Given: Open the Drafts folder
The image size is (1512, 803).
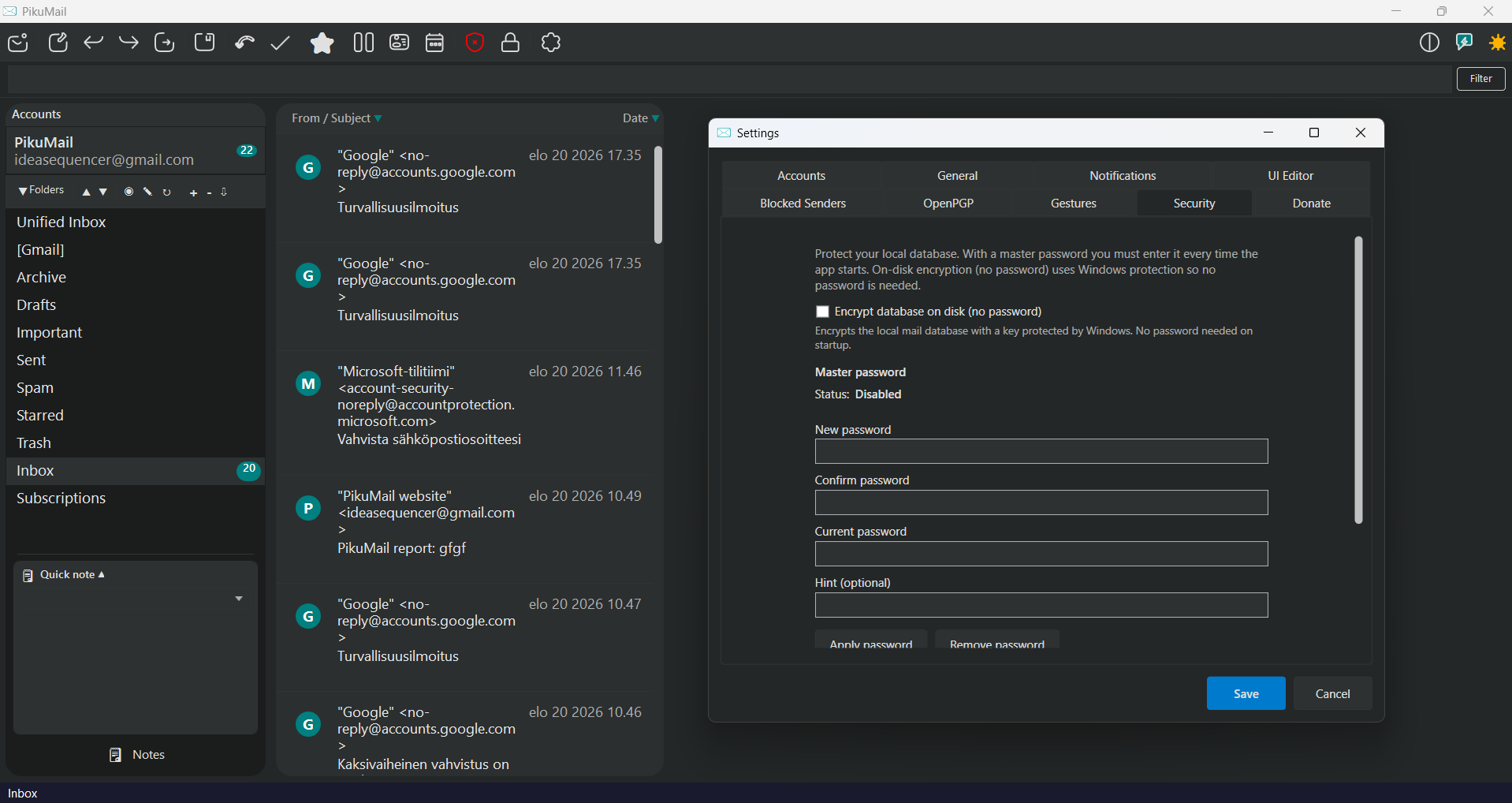Looking at the screenshot, I should 136,305.
